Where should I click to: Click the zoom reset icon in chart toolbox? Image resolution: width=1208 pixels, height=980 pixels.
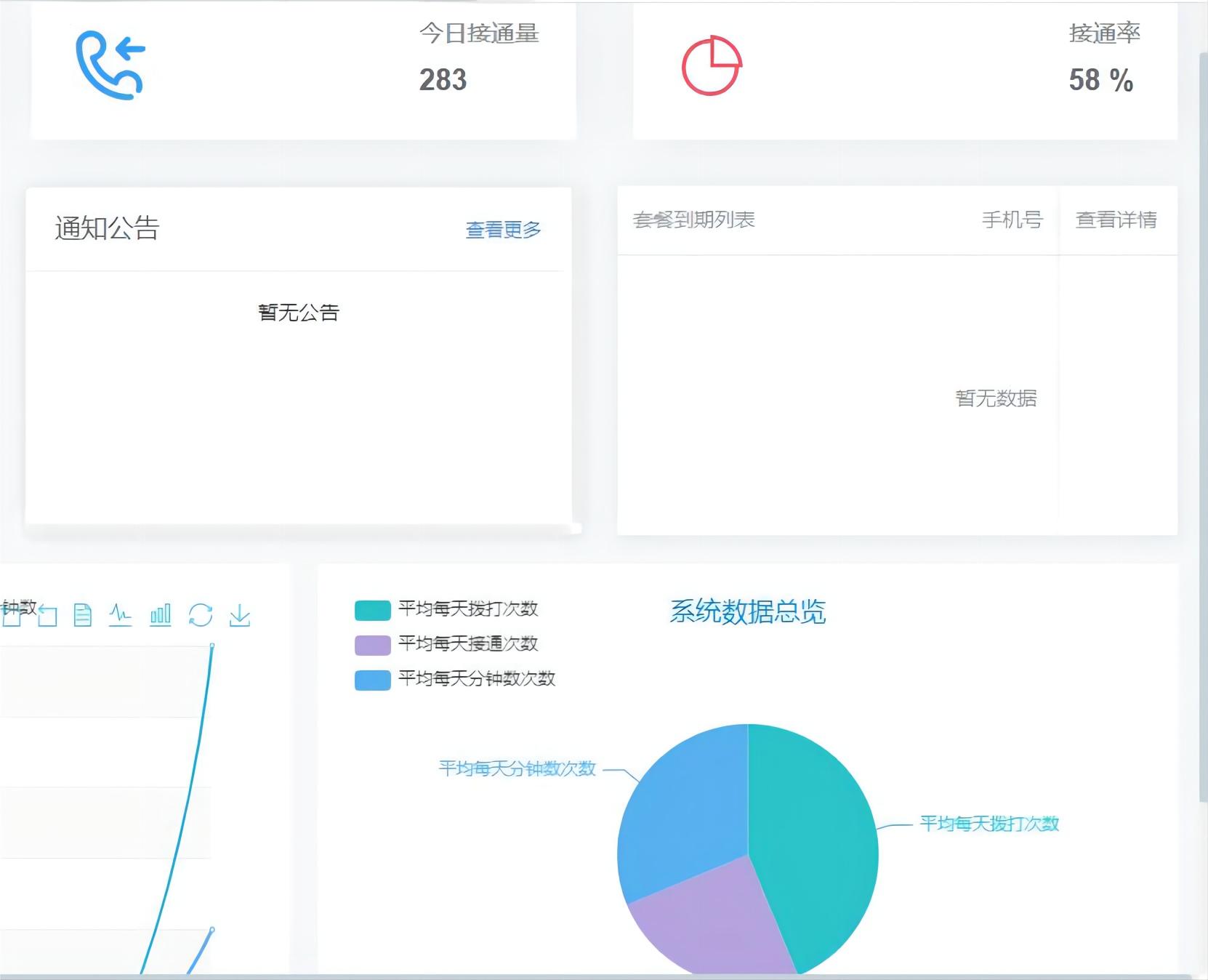[x=47, y=616]
